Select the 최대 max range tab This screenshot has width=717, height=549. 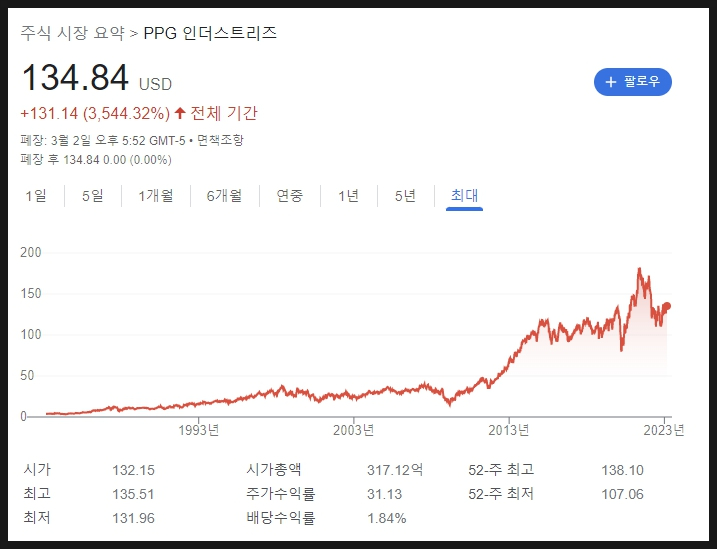pos(465,196)
